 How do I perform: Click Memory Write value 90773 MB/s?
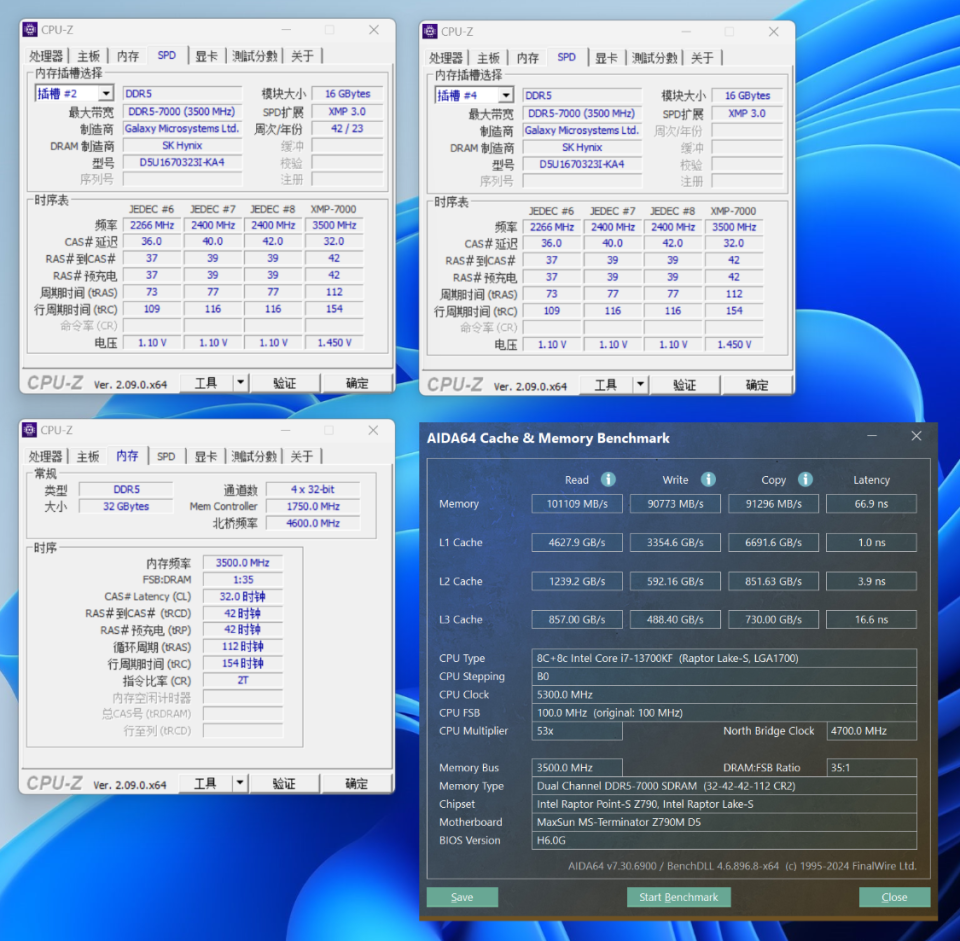(x=675, y=504)
